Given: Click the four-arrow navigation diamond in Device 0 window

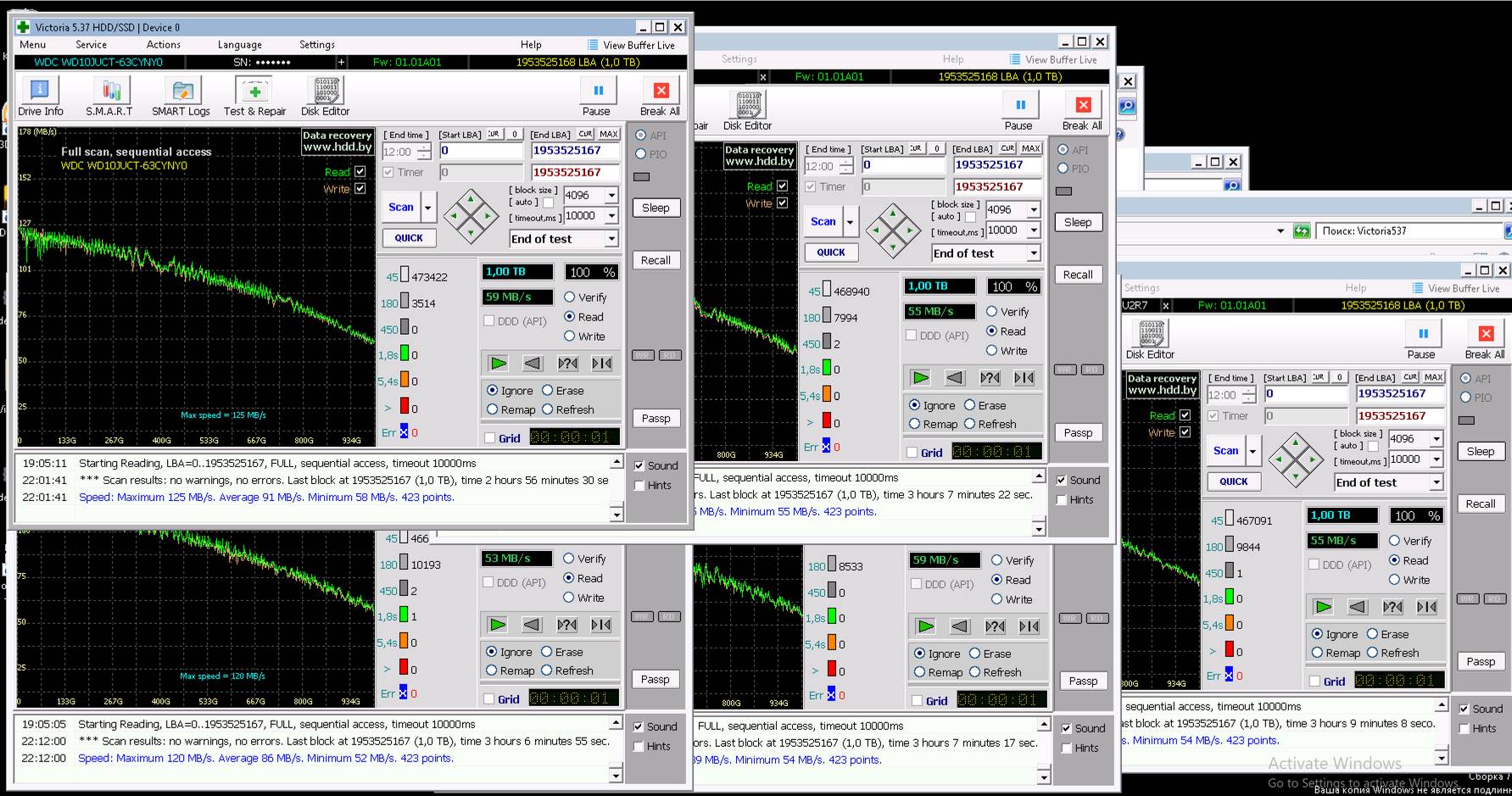Looking at the screenshot, I should [471, 215].
